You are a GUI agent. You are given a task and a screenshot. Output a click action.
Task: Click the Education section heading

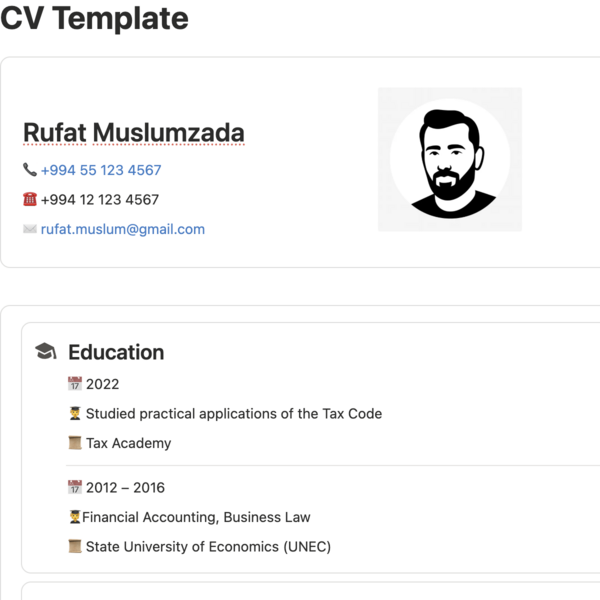(x=116, y=352)
